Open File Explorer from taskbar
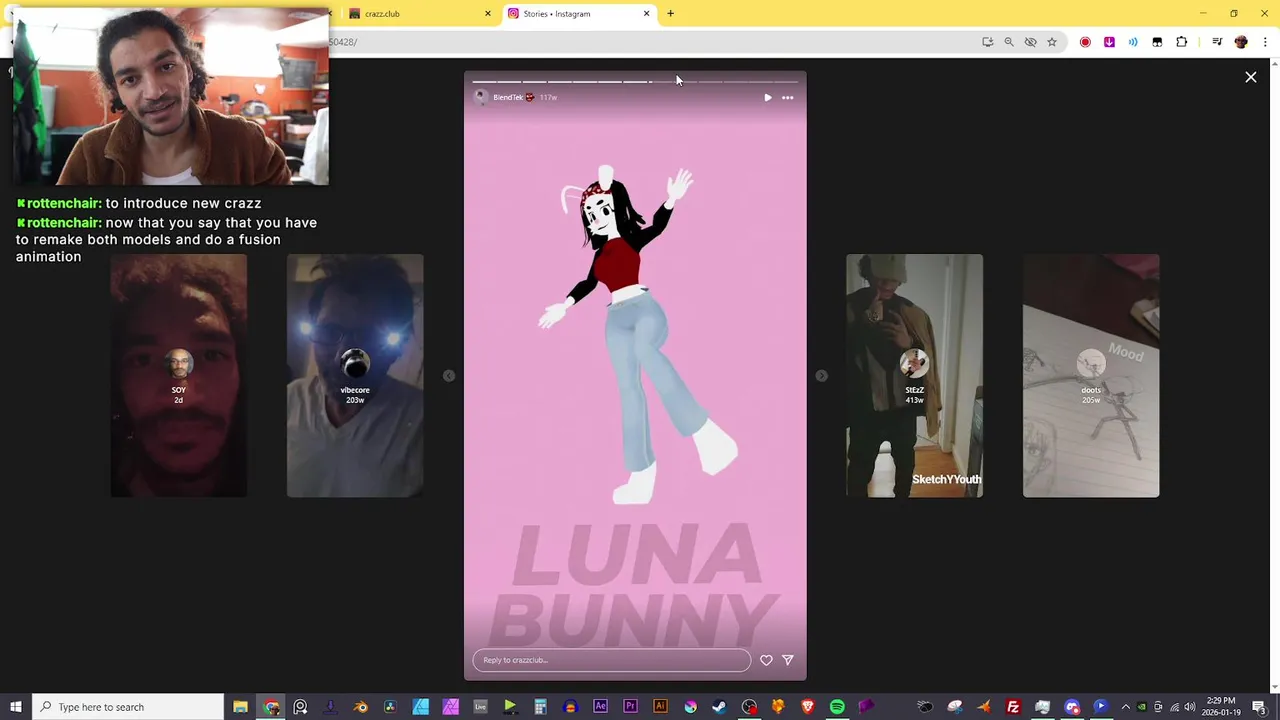The height and width of the screenshot is (720, 1280). [x=240, y=707]
